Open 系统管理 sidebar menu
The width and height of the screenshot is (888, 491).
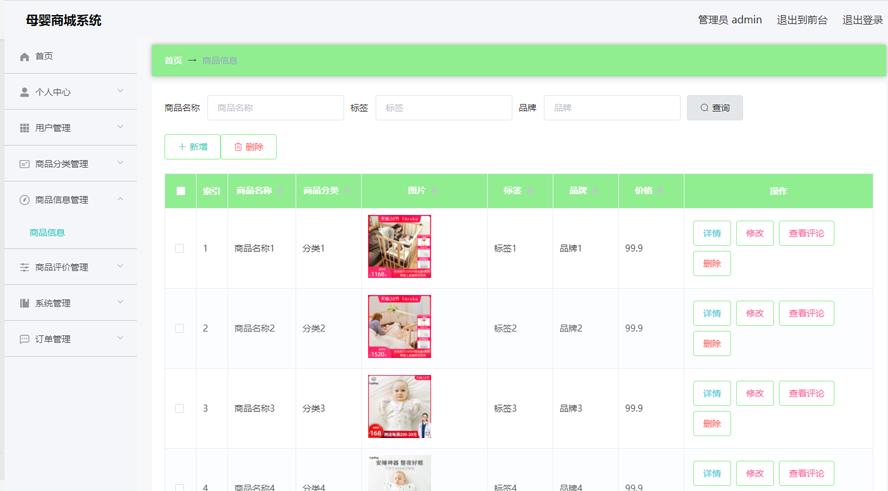point(71,303)
